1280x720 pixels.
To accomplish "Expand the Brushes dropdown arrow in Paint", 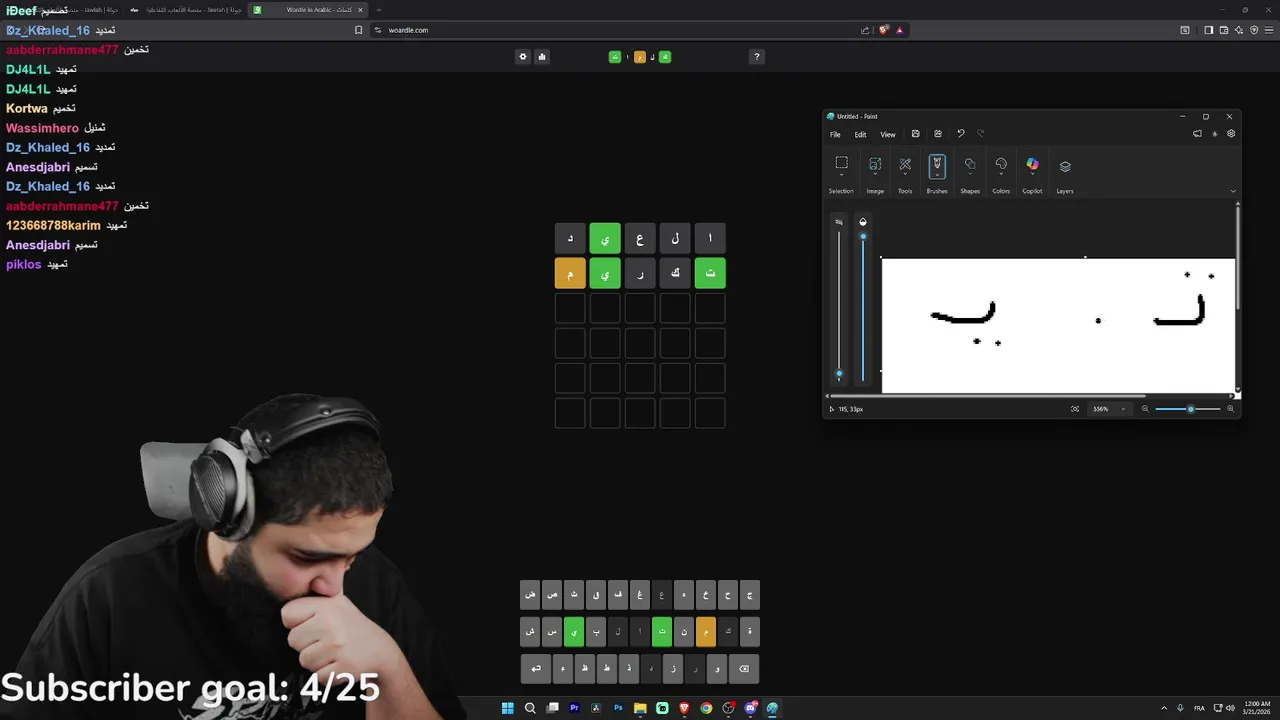I will tap(937, 175).
